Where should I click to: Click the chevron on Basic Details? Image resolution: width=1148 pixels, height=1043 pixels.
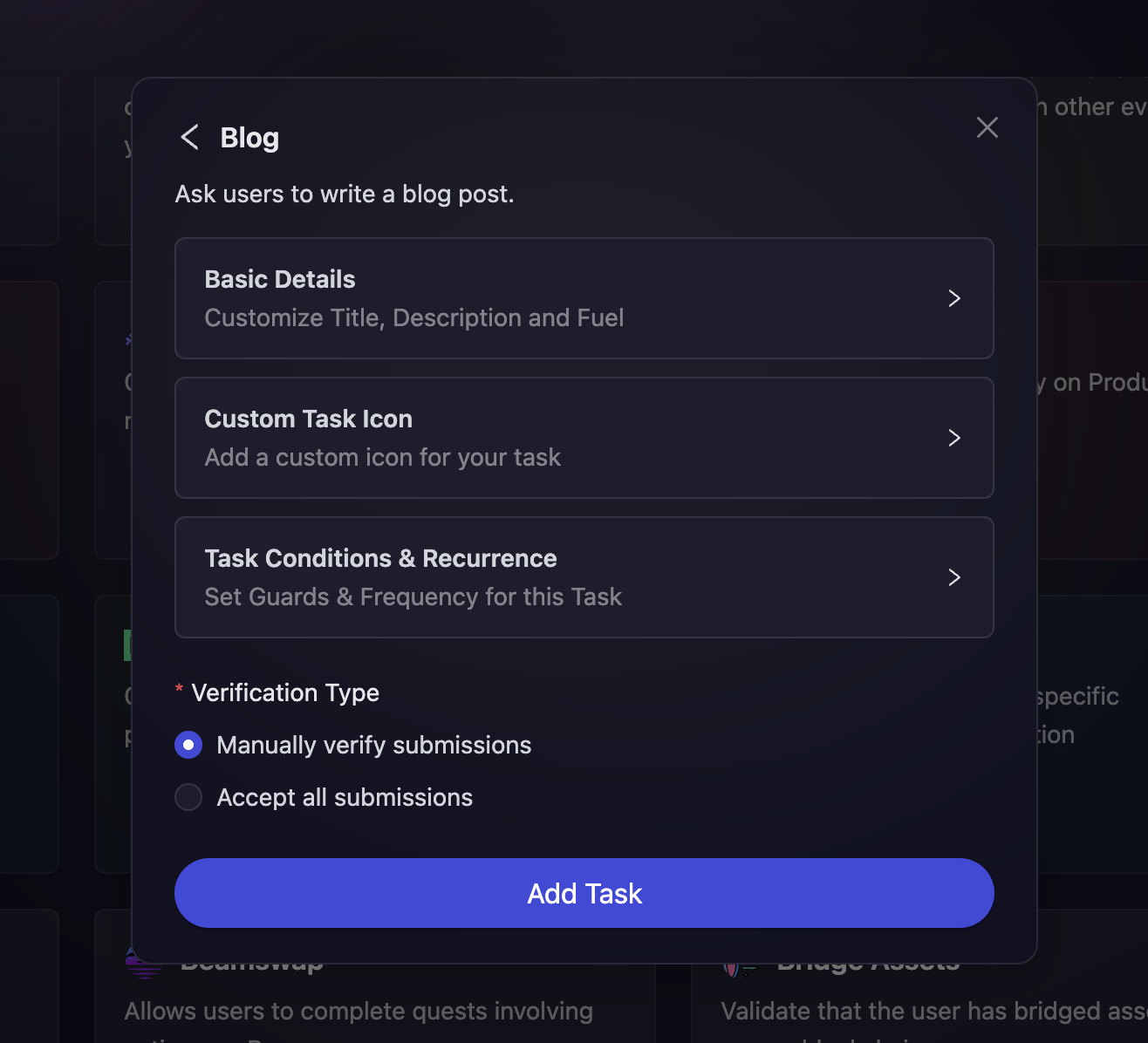954,298
